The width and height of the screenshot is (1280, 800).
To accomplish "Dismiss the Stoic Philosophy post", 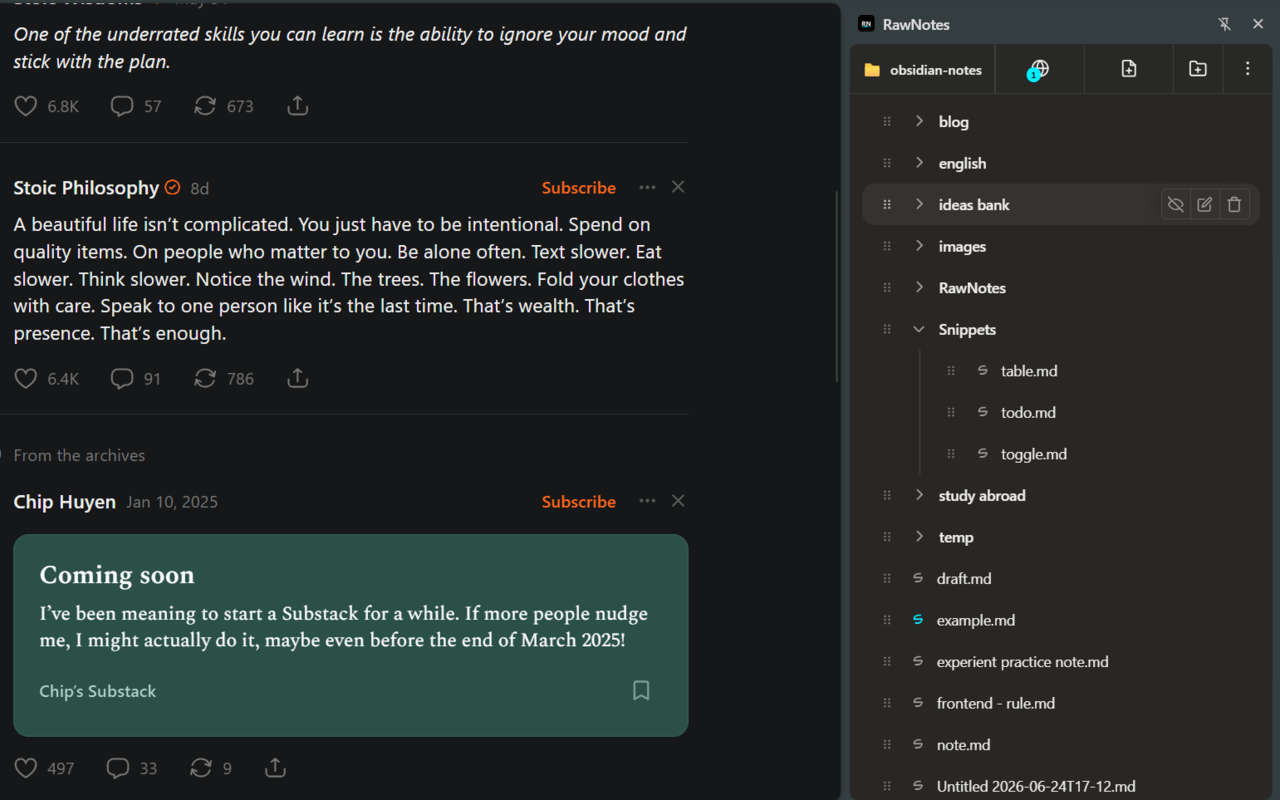I will tap(678, 187).
